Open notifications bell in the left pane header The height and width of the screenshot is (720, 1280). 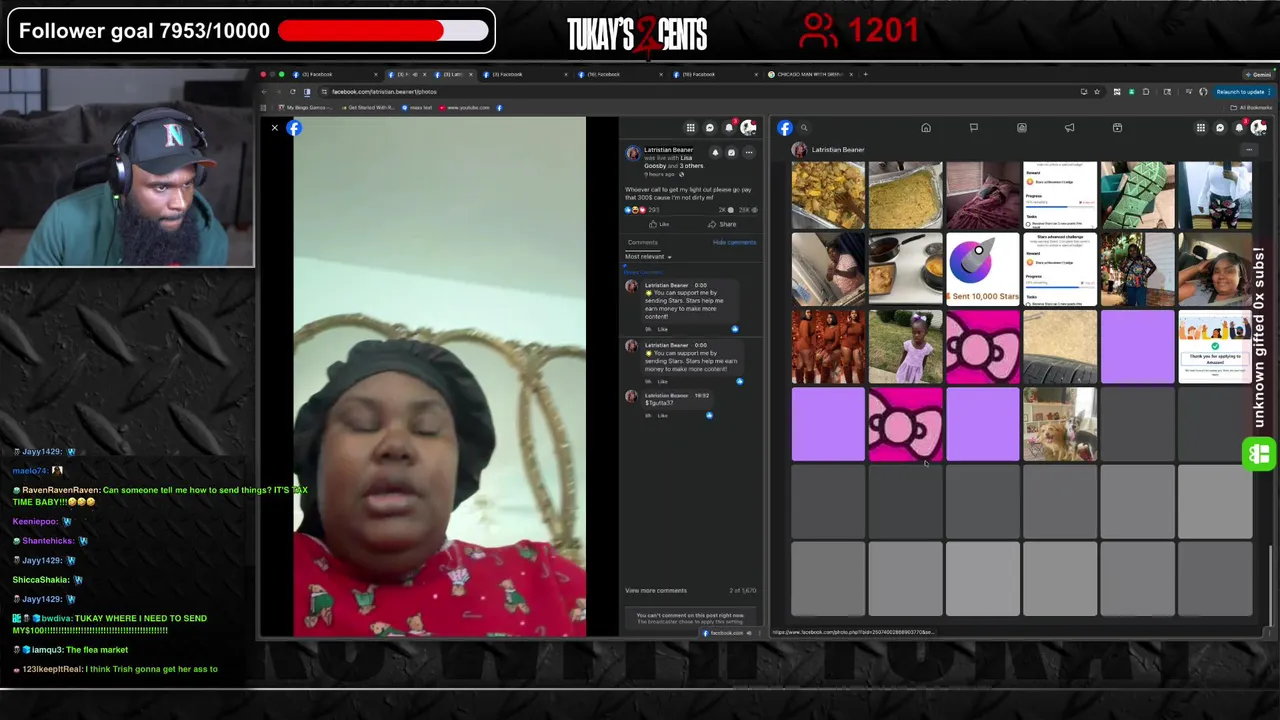(729, 128)
